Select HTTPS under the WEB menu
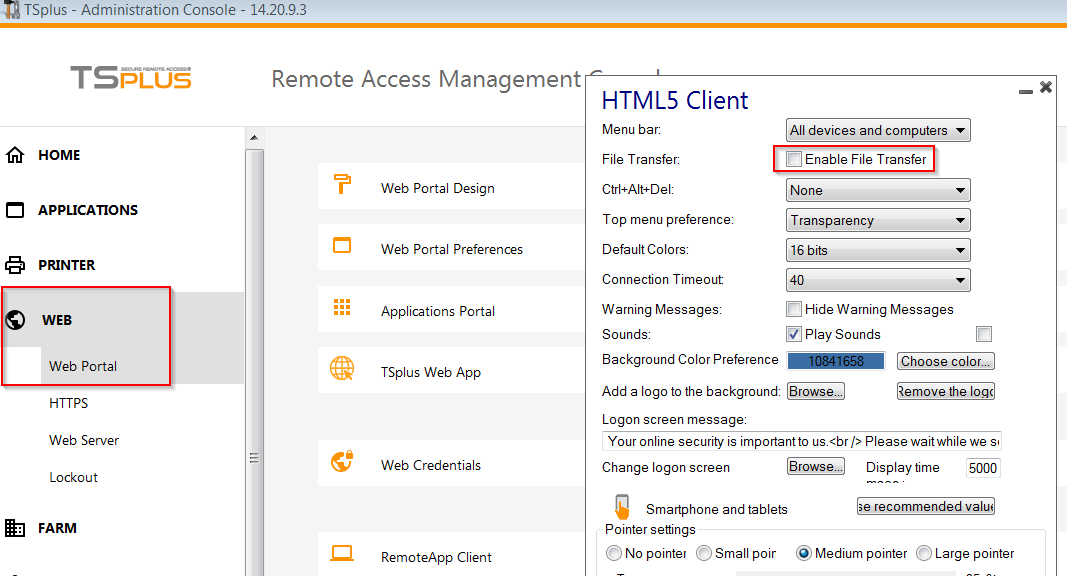Screen dimensions: 1067x576 point(69,403)
